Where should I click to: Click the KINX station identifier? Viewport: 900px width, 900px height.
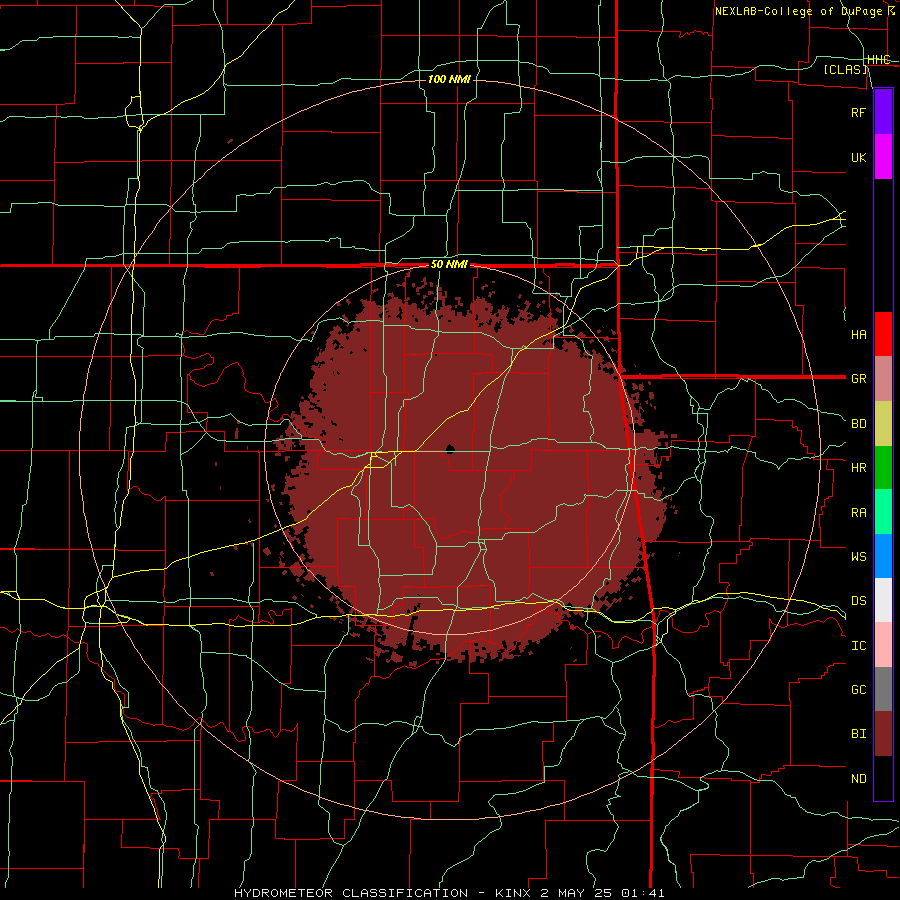click(515, 893)
